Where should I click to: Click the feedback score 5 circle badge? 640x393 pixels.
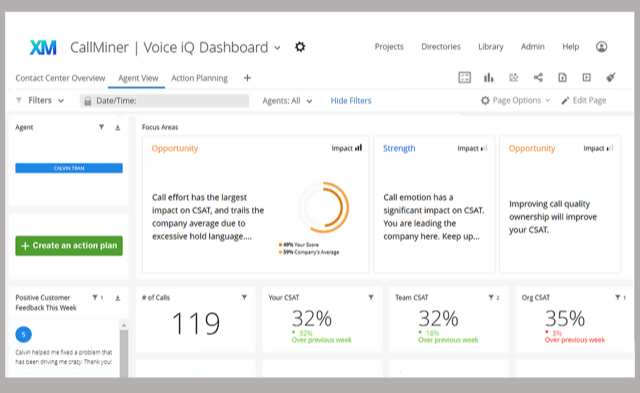coord(24,335)
